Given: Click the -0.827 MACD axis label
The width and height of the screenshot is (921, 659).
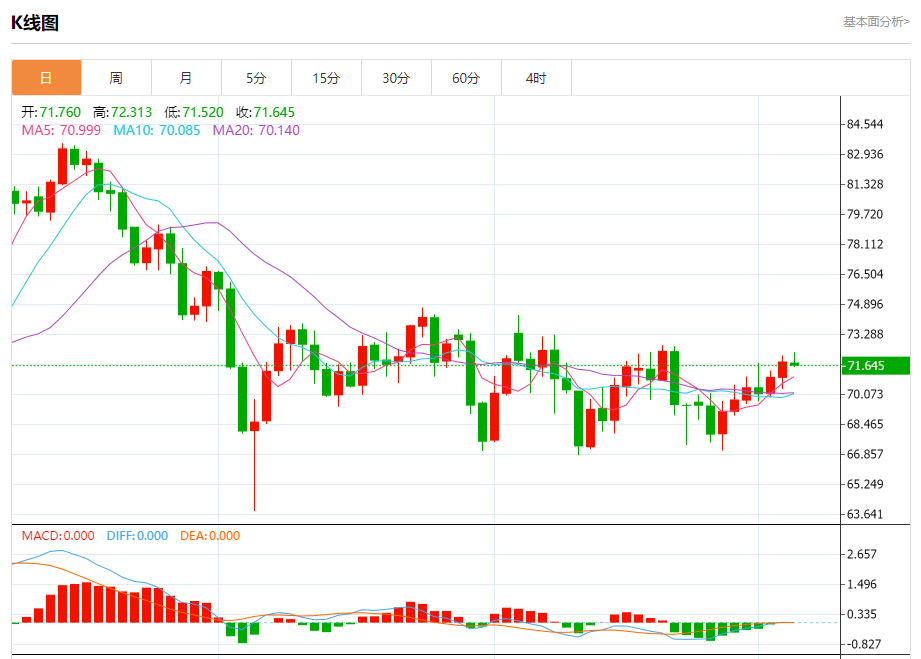Looking at the screenshot, I should click(x=862, y=644).
